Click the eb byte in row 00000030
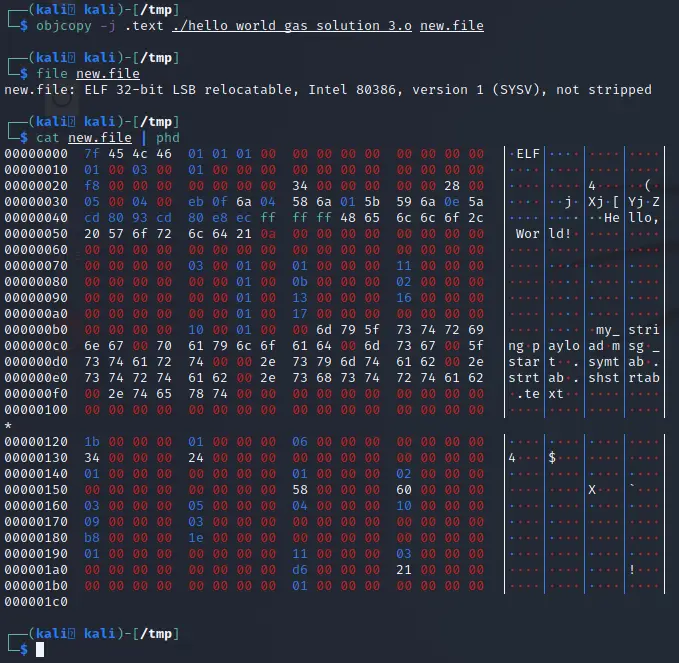 tap(196, 202)
